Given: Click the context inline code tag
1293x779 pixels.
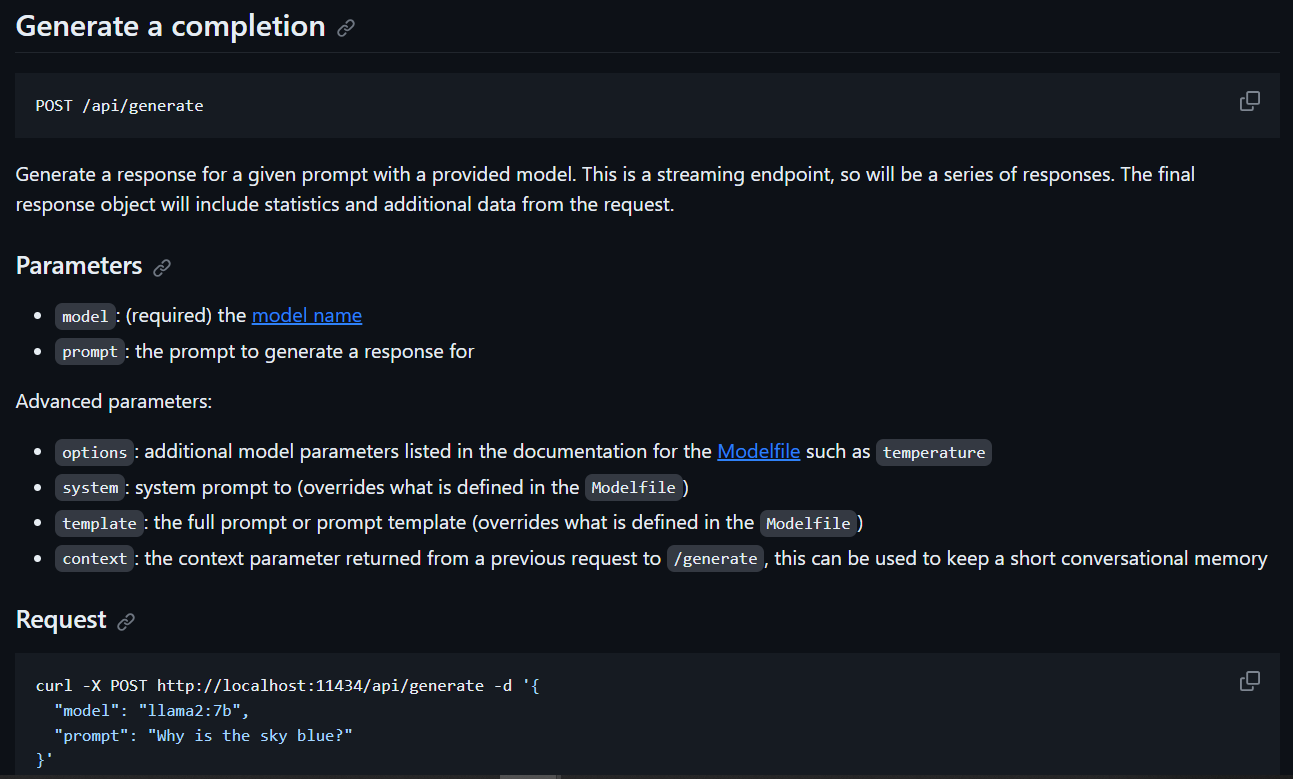Looking at the screenshot, I should pos(95,558).
